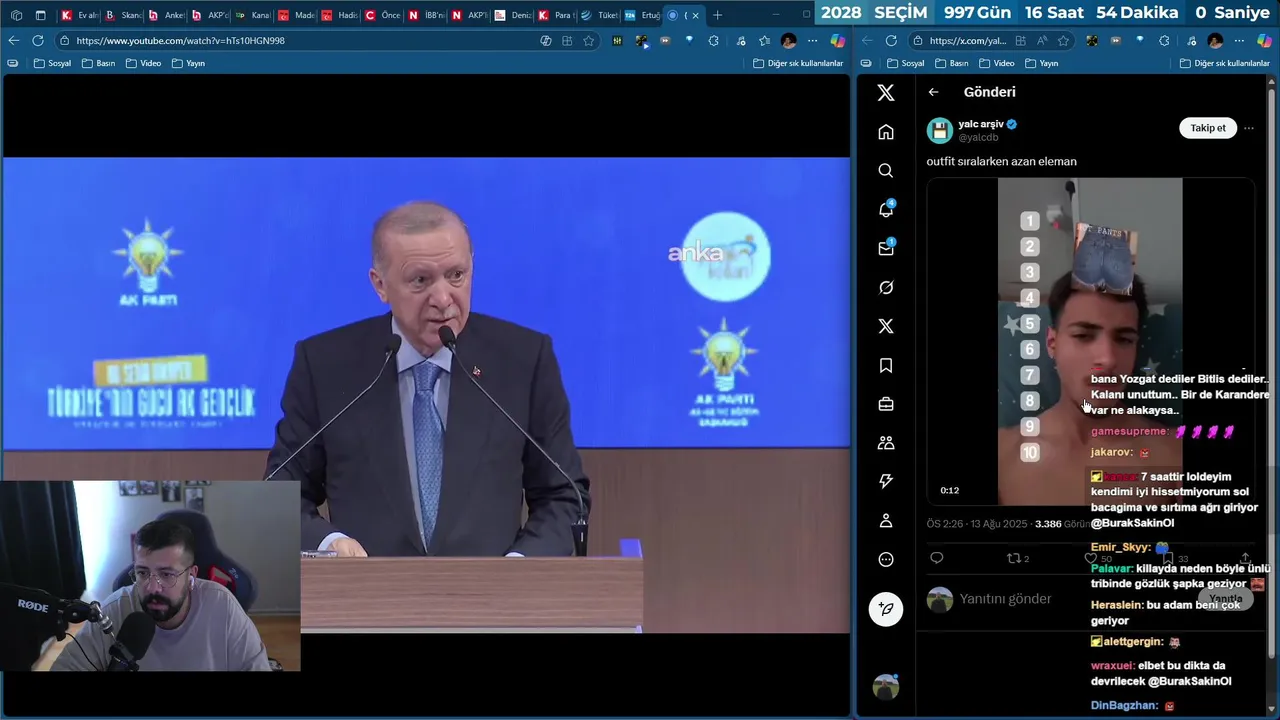Click post timestamp ÖS 2:26
This screenshot has width=1280, height=720.
tap(970, 524)
